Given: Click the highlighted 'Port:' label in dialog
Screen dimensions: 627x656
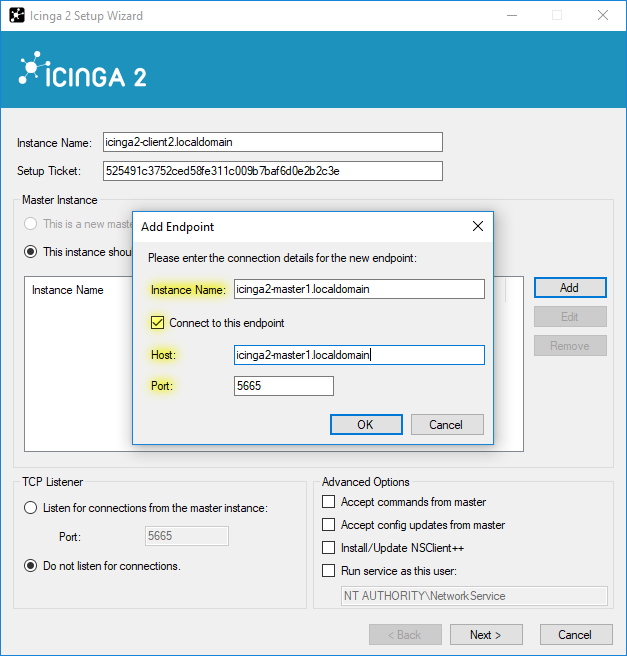Looking at the screenshot, I should (162, 386).
